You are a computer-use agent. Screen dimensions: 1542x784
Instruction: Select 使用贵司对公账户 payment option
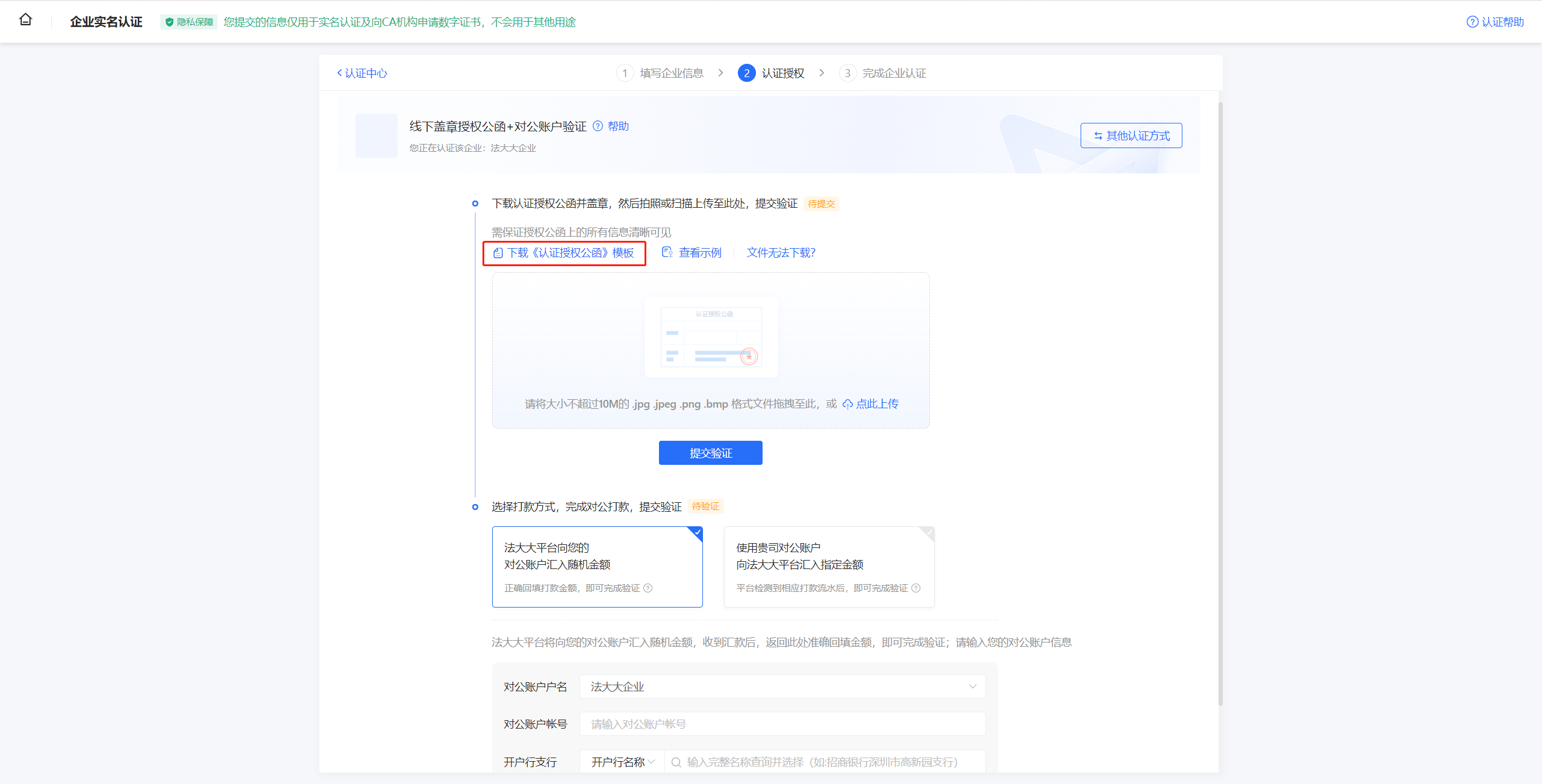(x=829, y=566)
